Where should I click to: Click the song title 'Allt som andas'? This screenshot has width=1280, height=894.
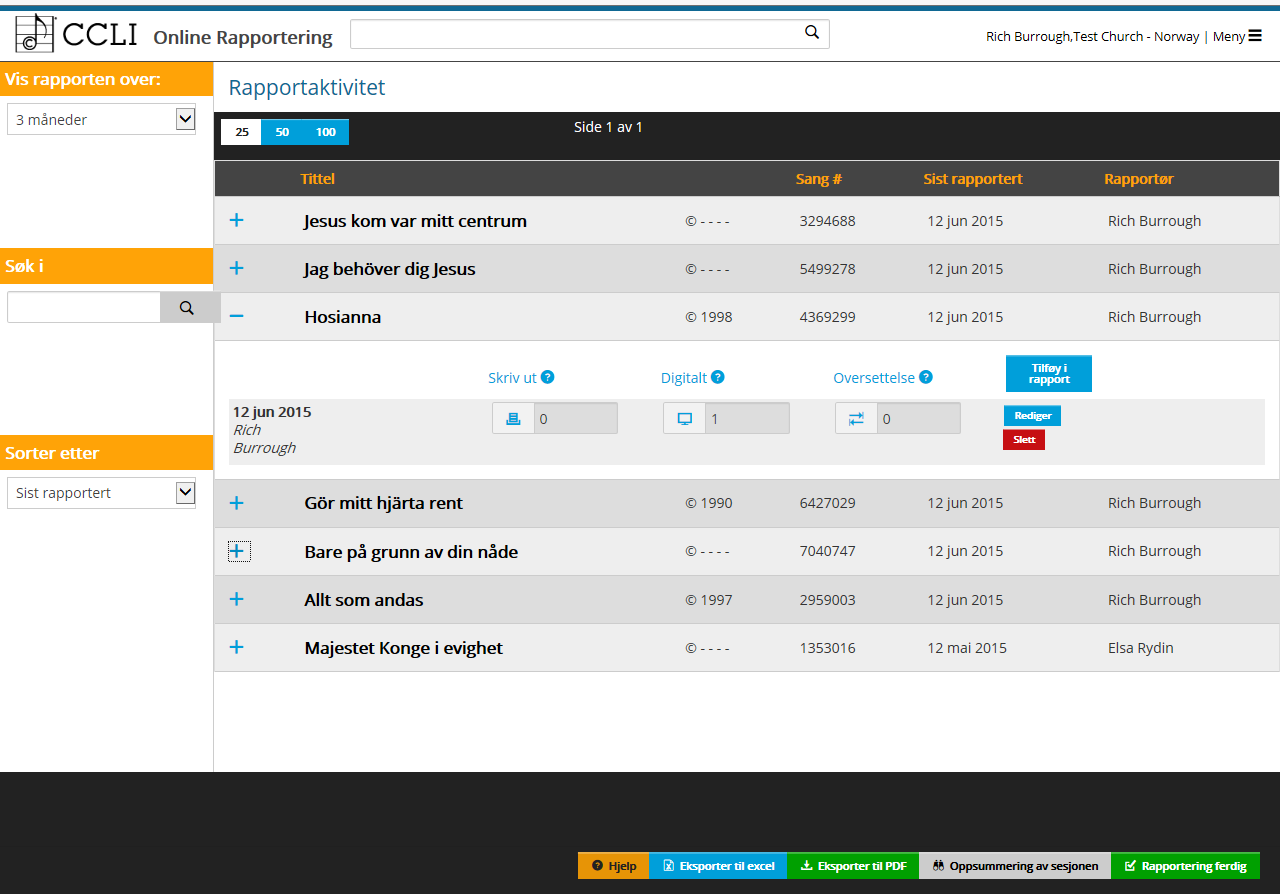click(x=364, y=600)
